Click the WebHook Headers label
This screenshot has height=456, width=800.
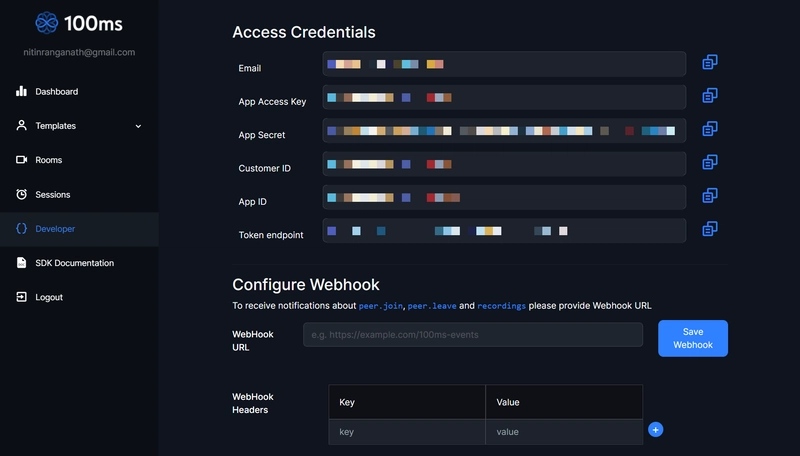[253, 403]
